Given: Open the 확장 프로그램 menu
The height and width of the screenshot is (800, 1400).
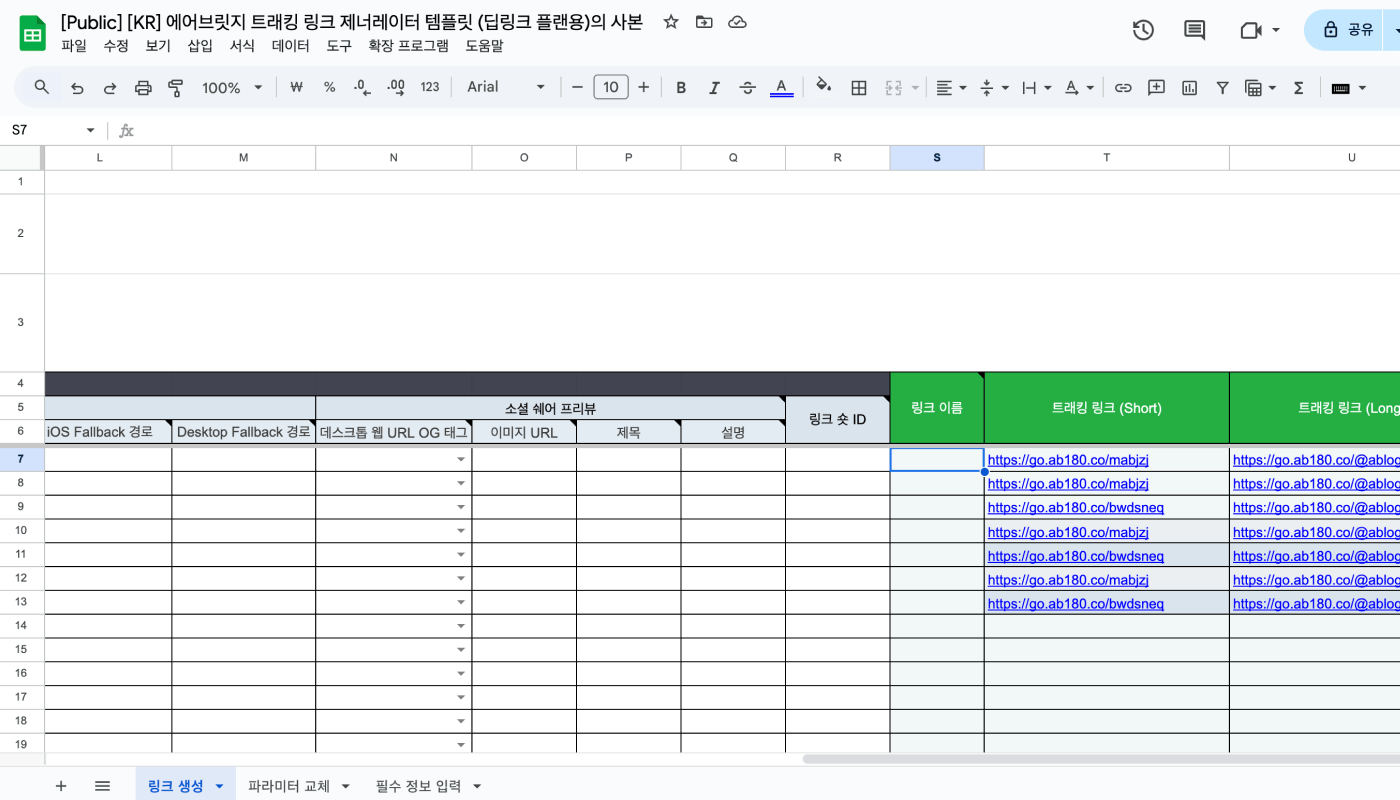Looking at the screenshot, I should pos(408,45).
